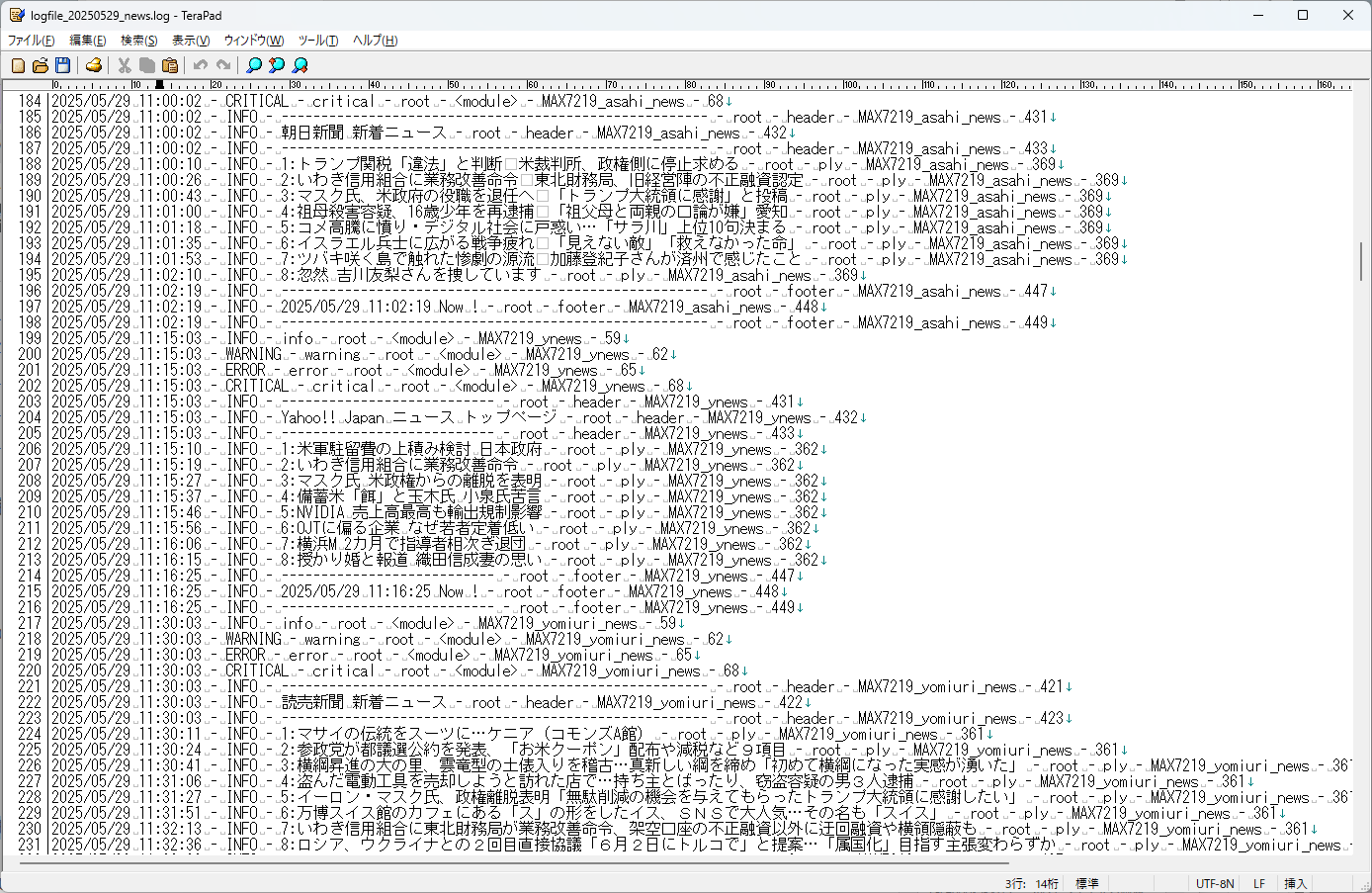Screen dimensions: 1372x893
Task: Open the 検索(S) menu
Action: (138, 41)
